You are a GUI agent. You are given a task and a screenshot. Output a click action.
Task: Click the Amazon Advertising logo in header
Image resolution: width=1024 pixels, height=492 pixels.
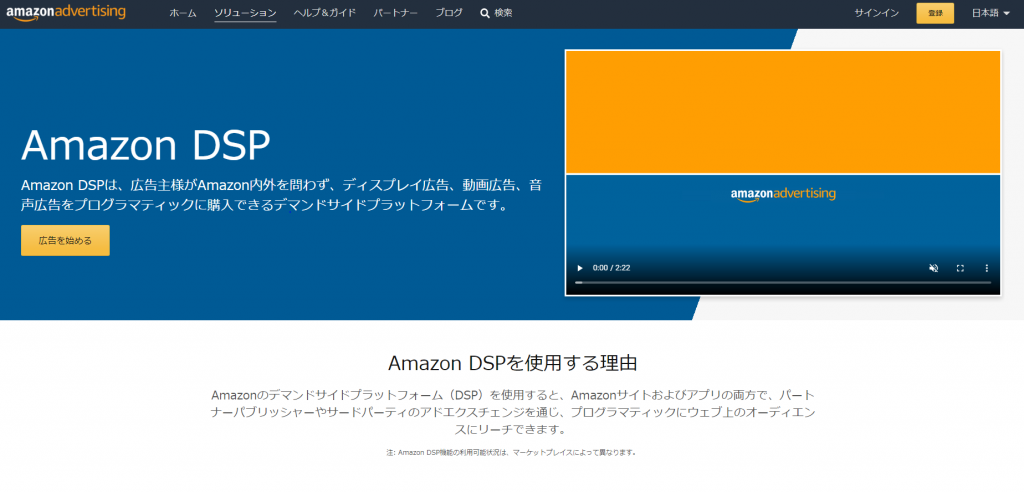[x=66, y=12]
